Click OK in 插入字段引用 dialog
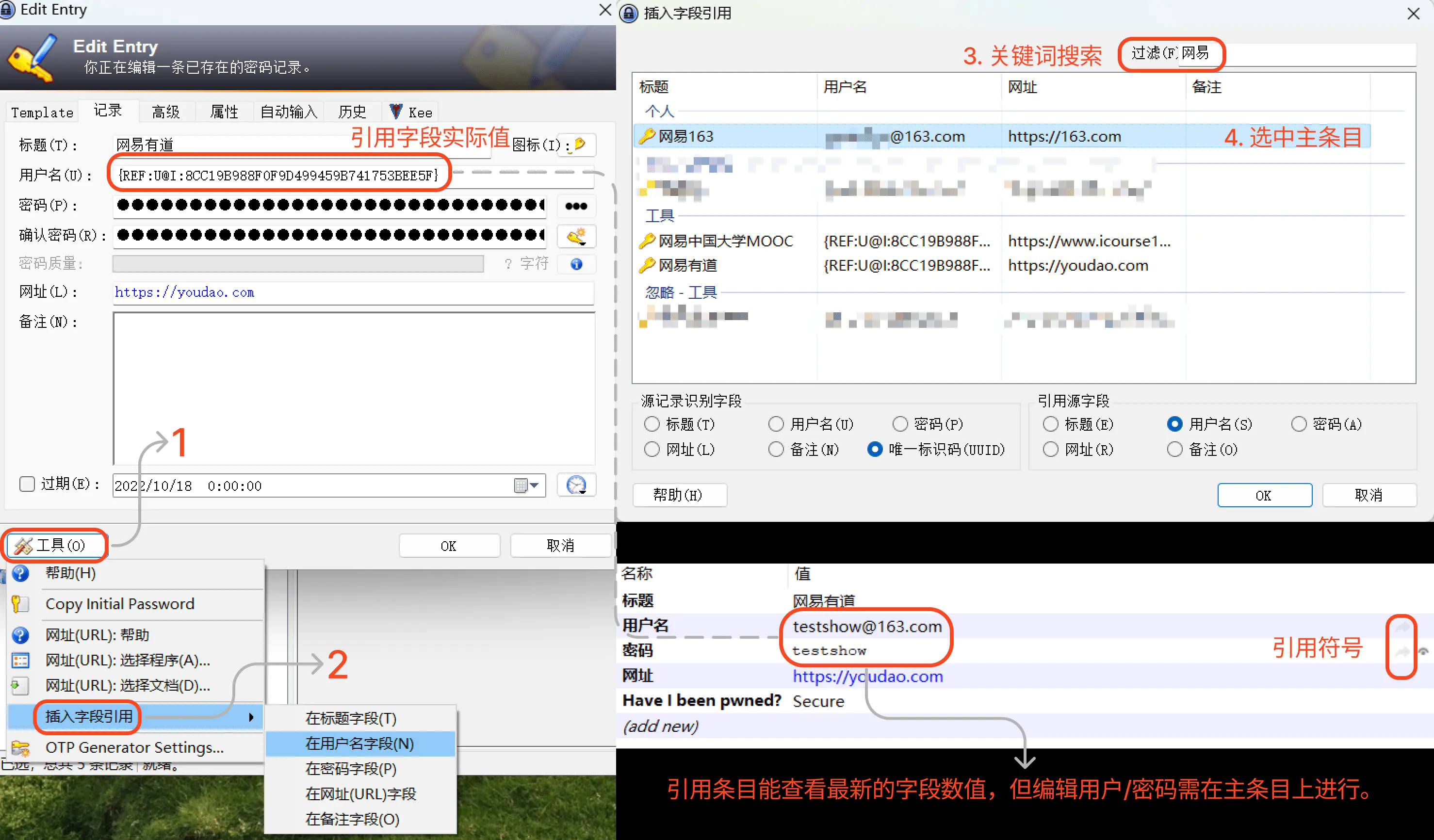 [1264, 495]
